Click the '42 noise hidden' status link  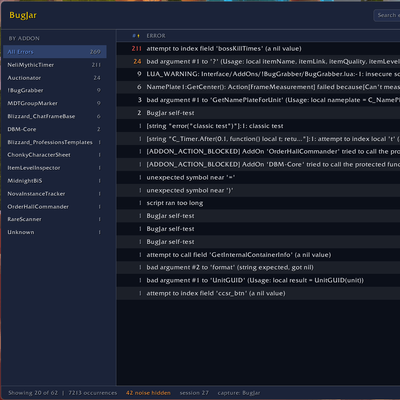pyautogui.click(x=148, y=393)
